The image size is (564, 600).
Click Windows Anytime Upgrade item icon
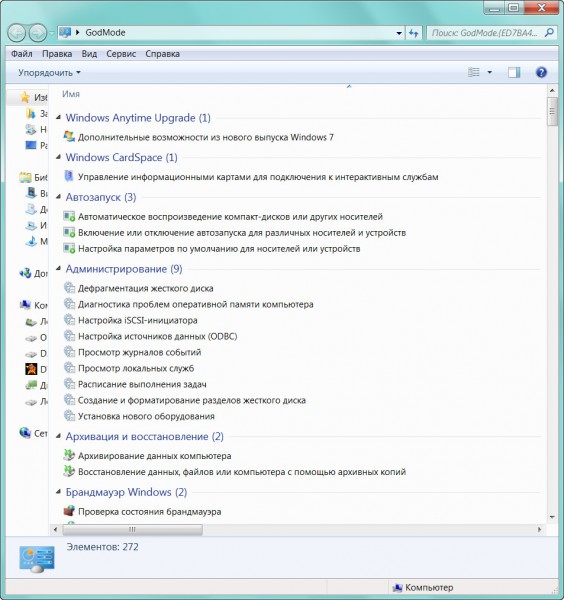(x=69, y=137)
